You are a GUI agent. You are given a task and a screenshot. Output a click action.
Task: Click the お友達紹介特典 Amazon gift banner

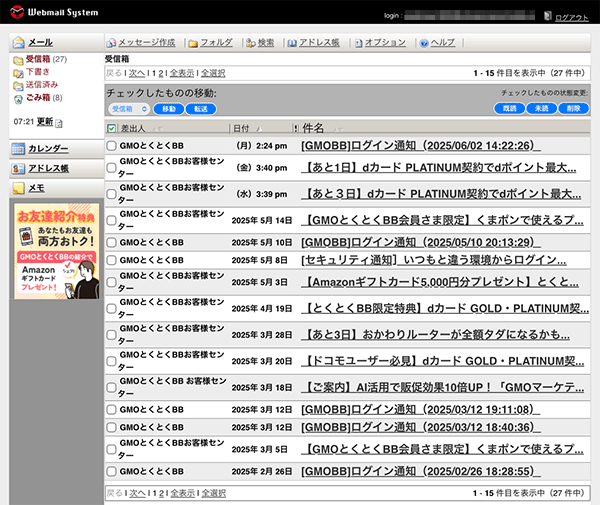57,251
